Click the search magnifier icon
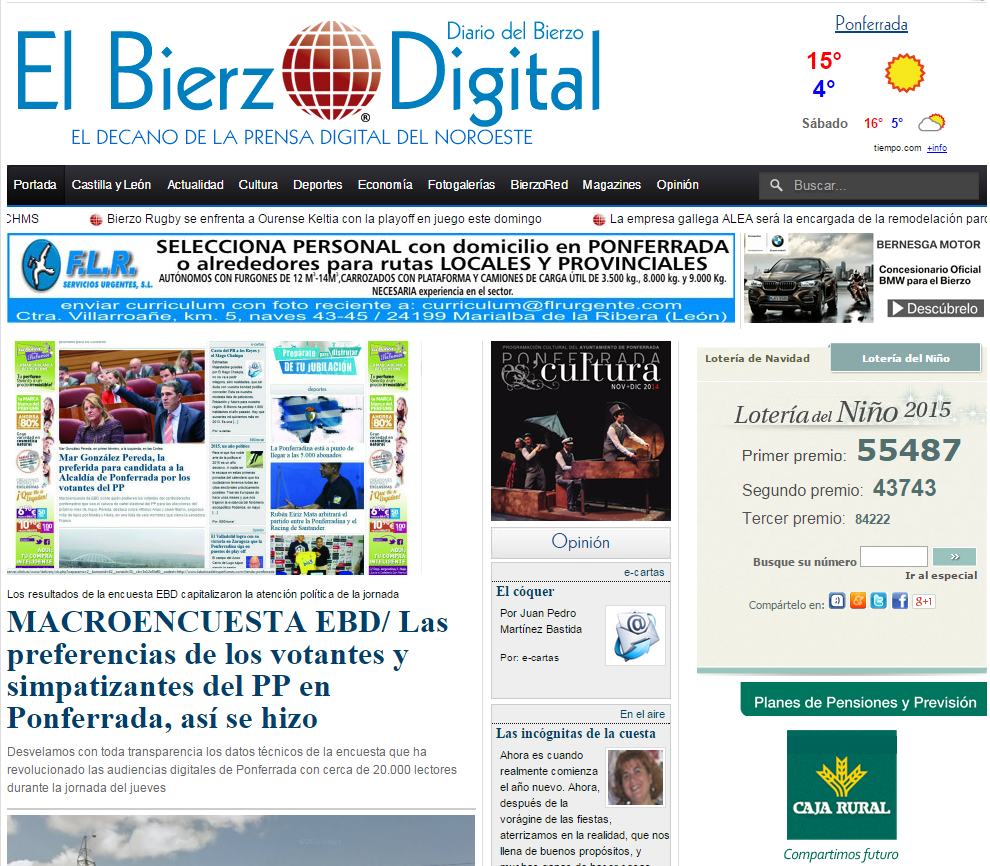Screen dimensions: 990x866 (776, 186)
